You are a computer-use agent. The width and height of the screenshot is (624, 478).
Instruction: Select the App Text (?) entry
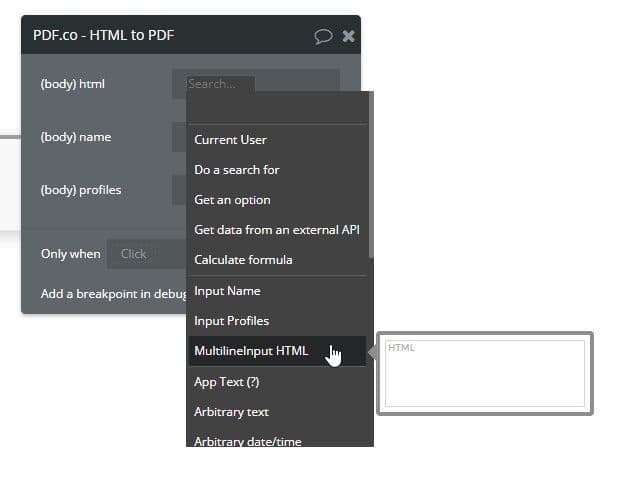[x=227, y=382]
